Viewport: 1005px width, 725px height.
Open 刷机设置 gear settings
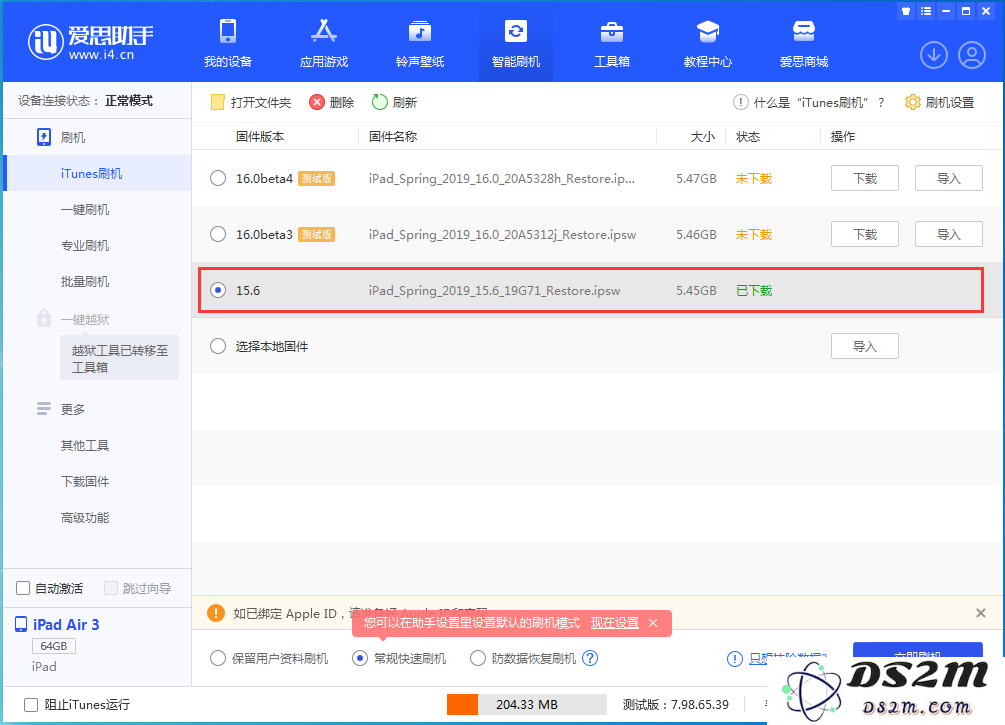click(939, 103)
